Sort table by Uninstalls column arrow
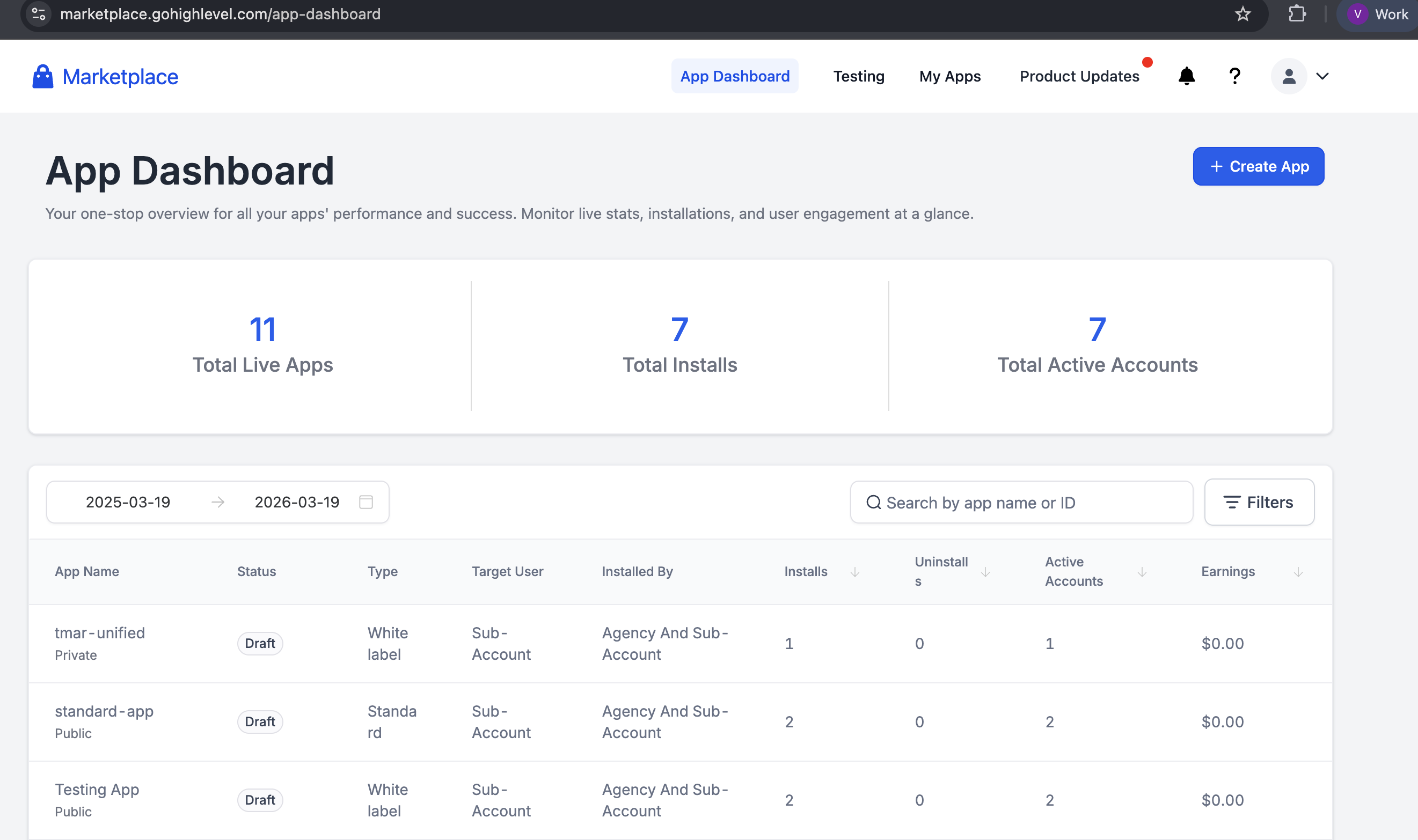The image size is (1418, 840). point(985,572)
